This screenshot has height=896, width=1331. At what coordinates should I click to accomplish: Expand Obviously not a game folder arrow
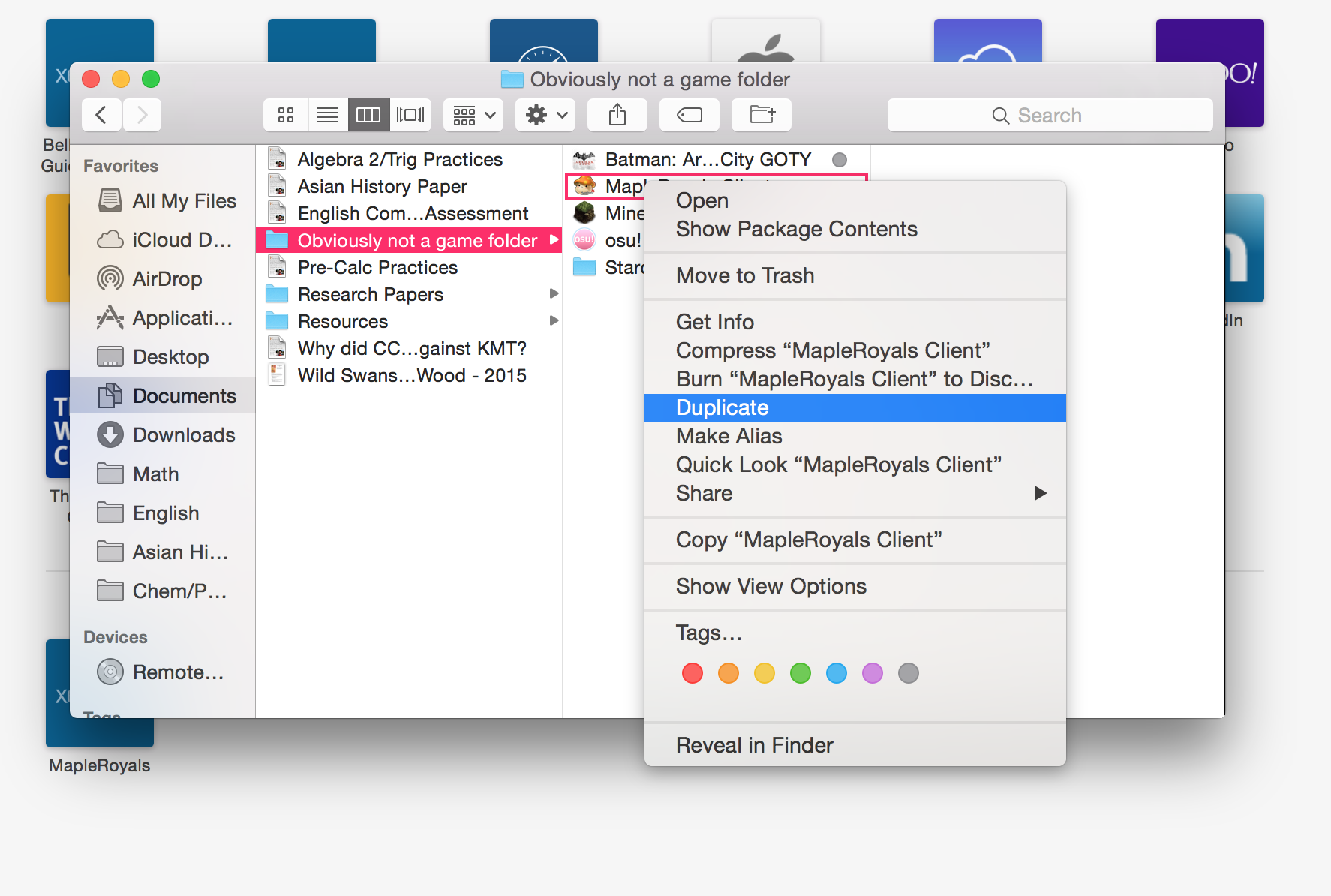(x=554, y=240)
